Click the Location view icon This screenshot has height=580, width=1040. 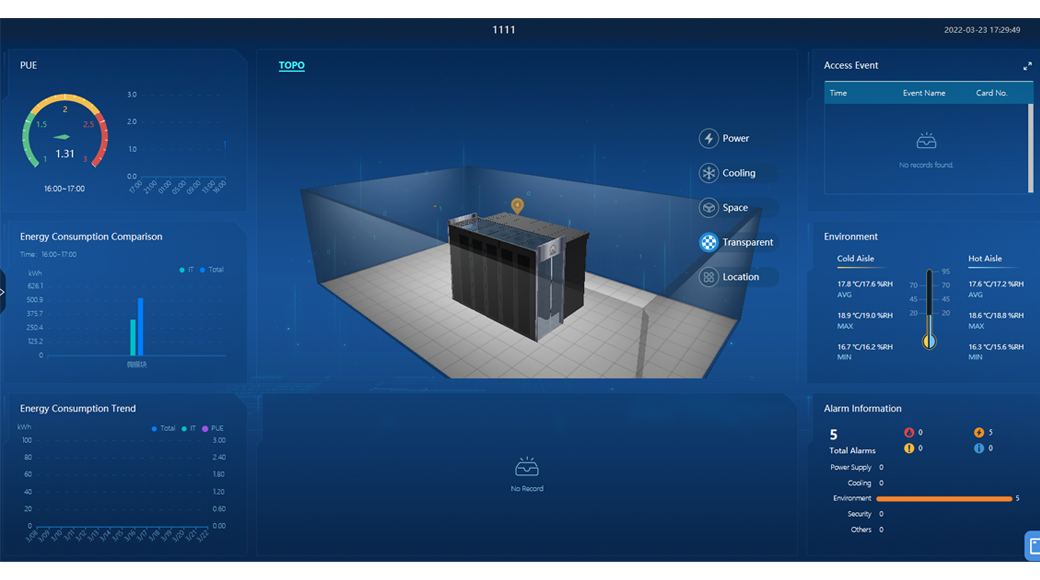[x=709, y=277]
